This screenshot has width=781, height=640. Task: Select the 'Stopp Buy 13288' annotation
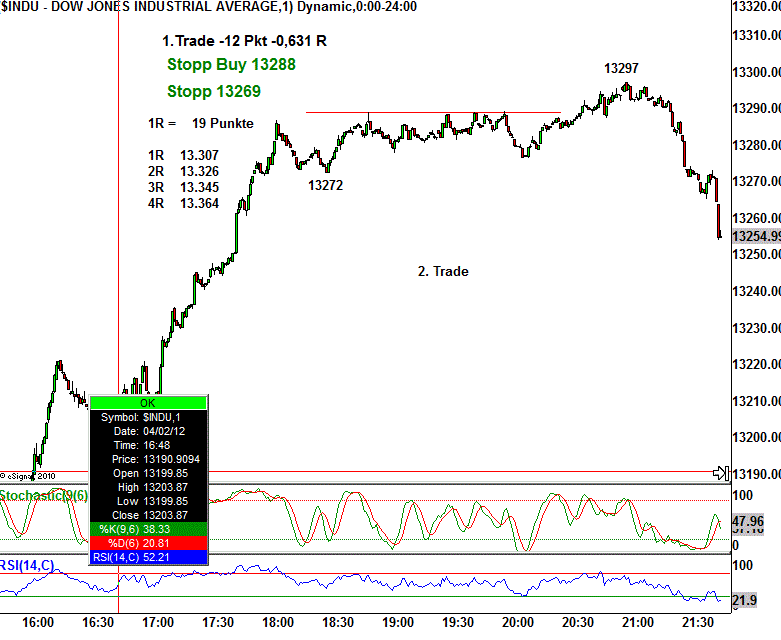point(231,64)
